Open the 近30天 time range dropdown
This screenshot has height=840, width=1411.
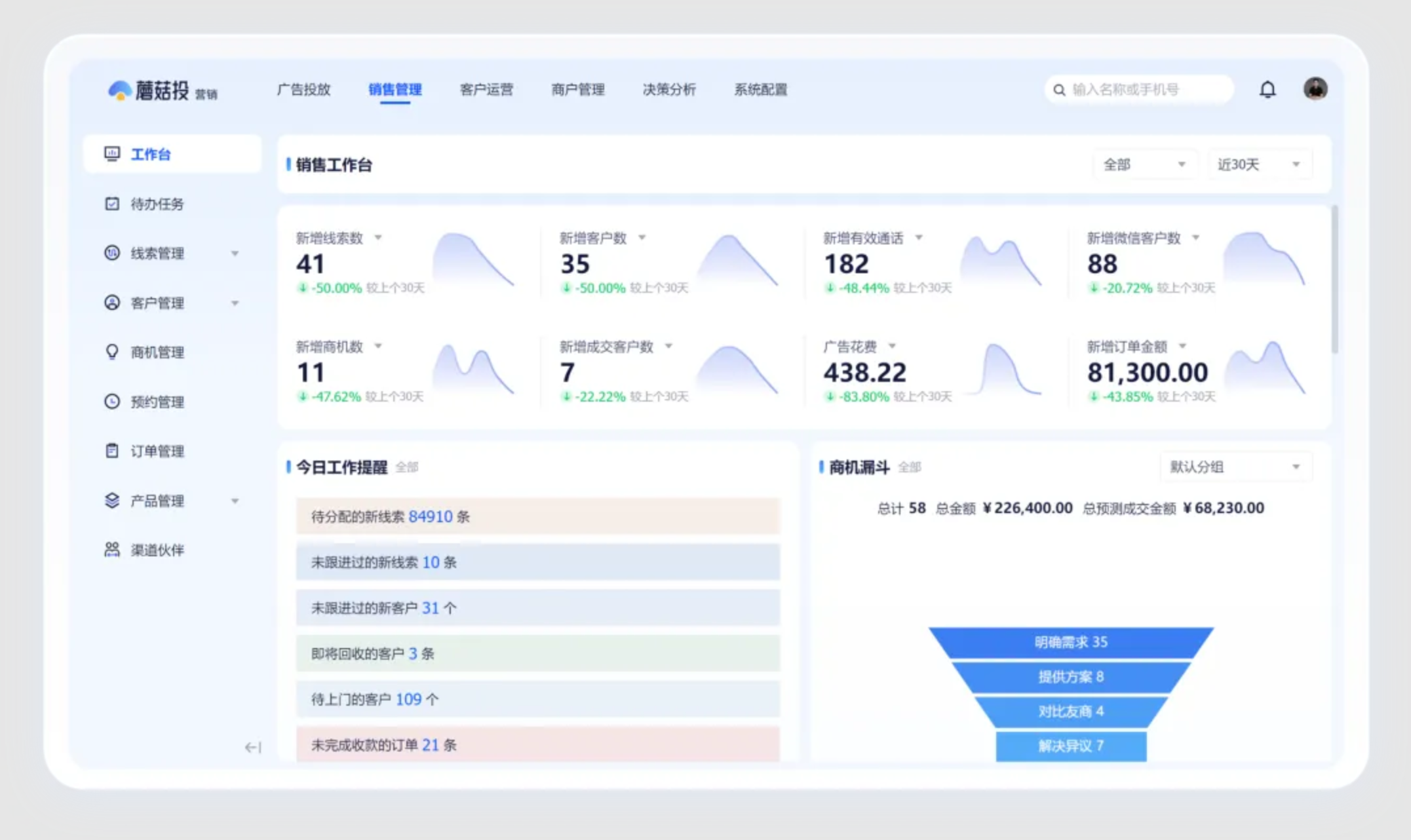pos(1258,164)
